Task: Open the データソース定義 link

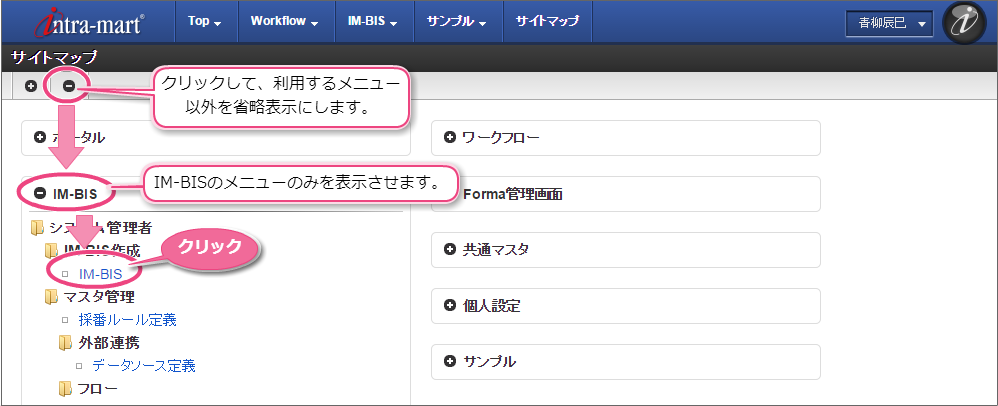Action: coord(144,366)
